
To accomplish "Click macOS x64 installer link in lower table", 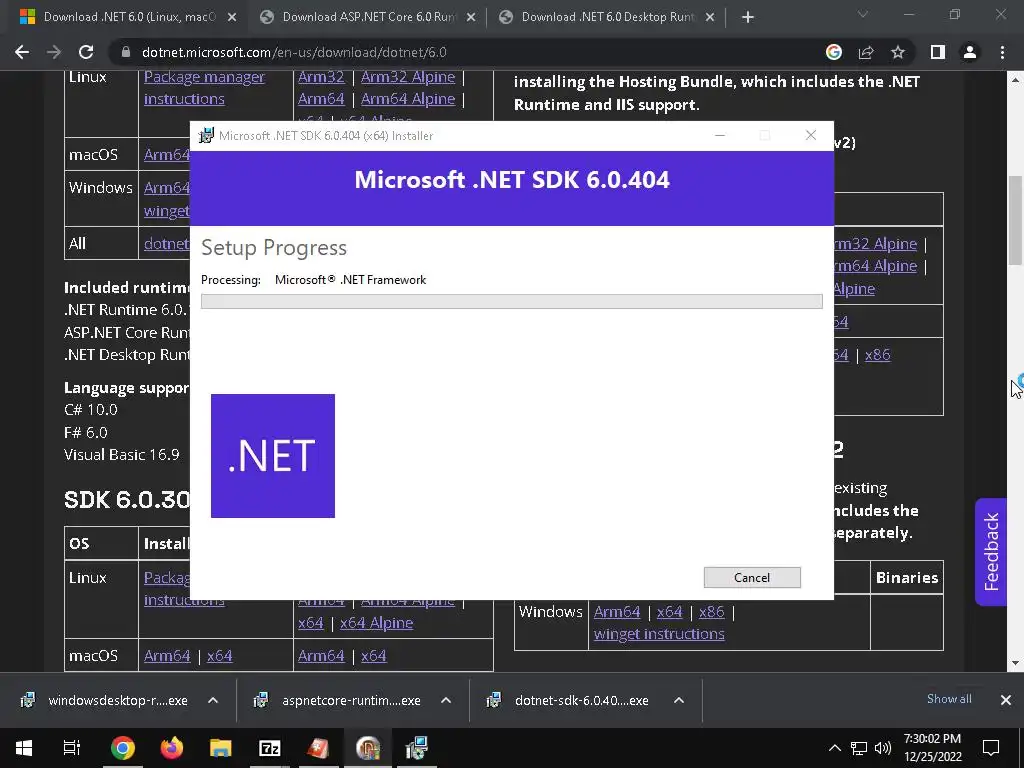I will tap(219, 656).
